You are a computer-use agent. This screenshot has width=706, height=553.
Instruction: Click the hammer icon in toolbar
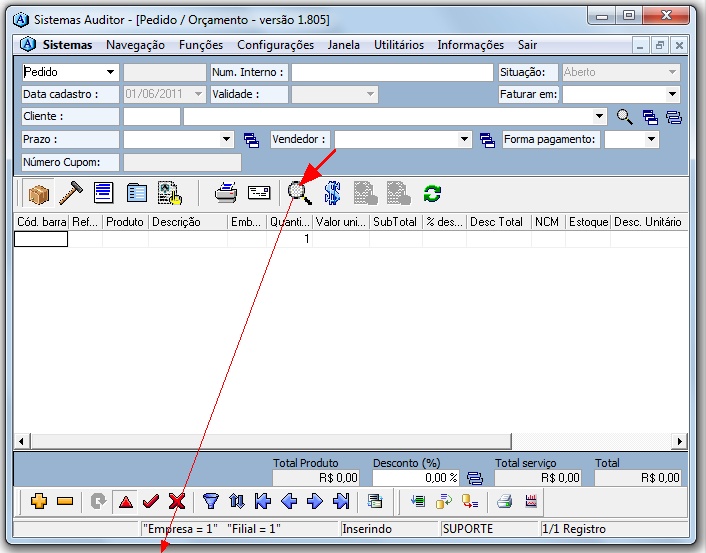click(71, 194)
